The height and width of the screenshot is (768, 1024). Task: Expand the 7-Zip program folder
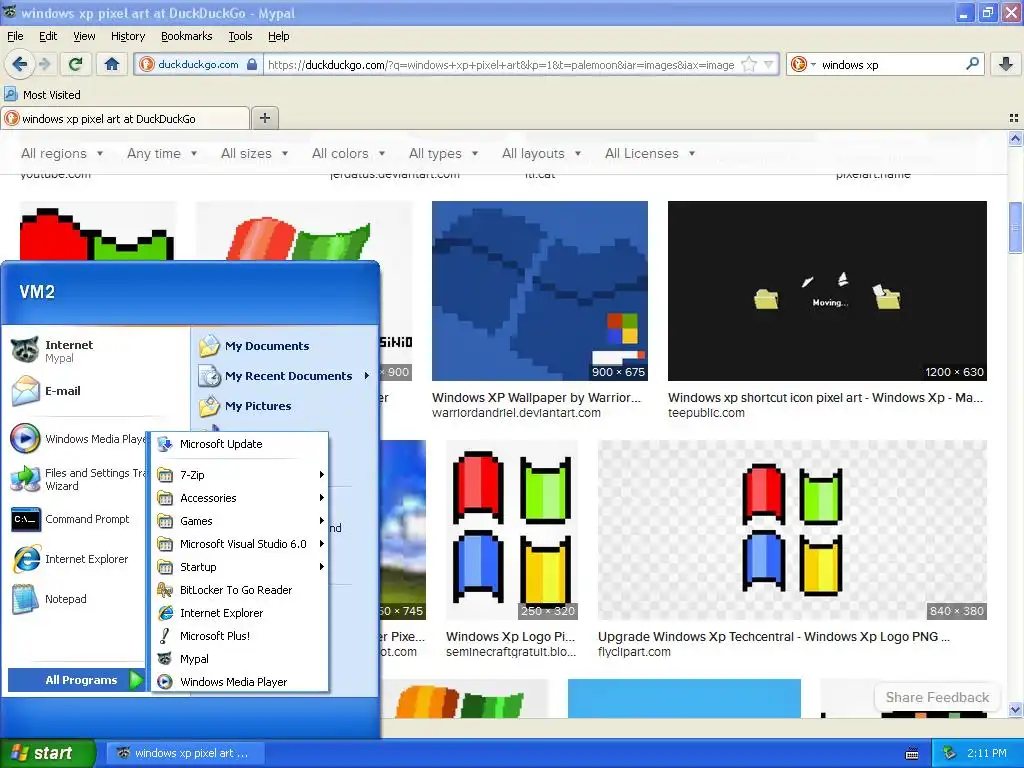pos(240,475)
